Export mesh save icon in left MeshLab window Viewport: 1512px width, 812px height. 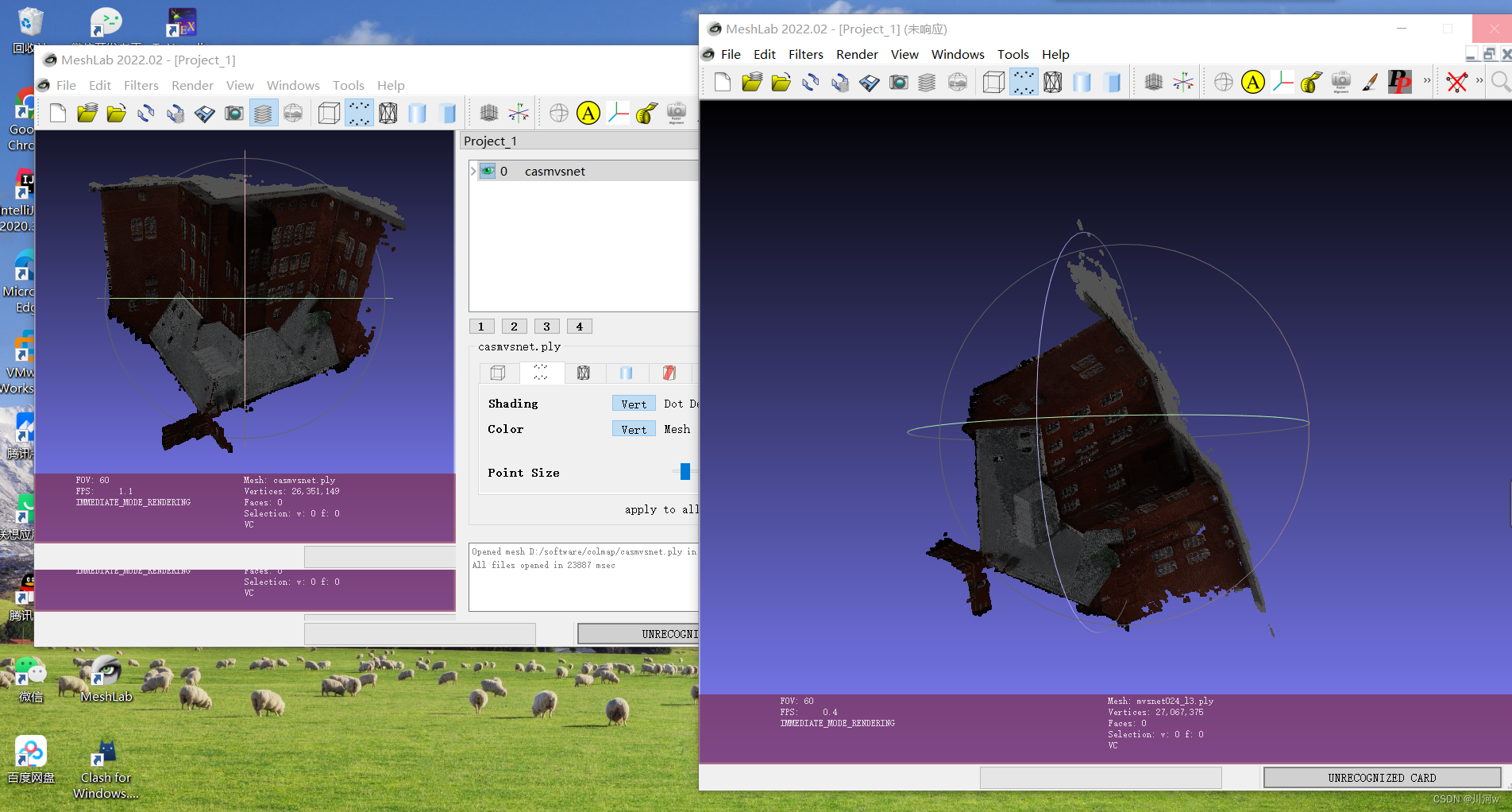pyautogui.click(x=205, y=114)
